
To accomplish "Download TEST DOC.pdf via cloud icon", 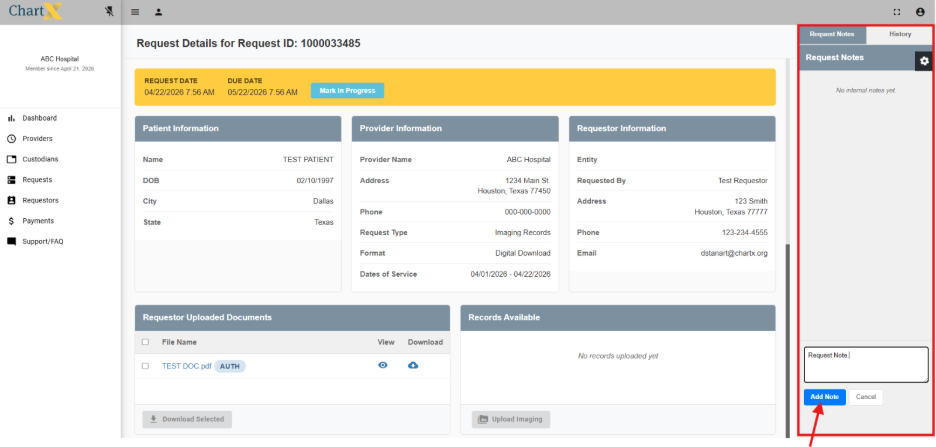I will pos(414,366).
